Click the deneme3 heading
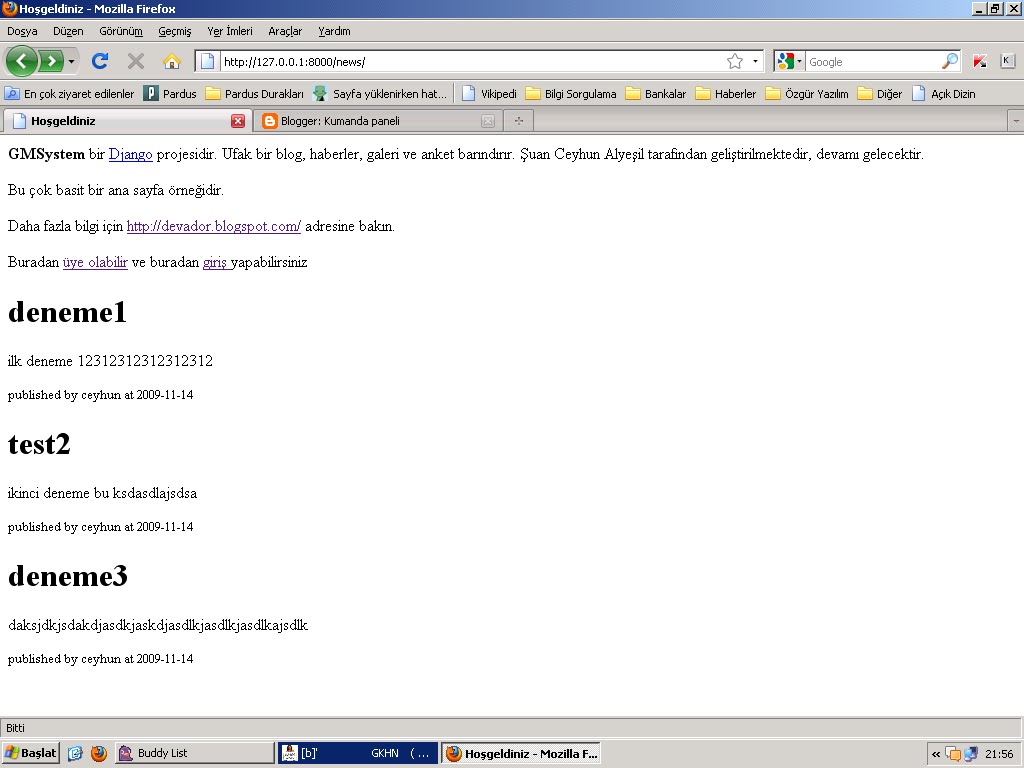This screenshot has height=768, width=1024. pyautogui.click(x=68, y=576)
